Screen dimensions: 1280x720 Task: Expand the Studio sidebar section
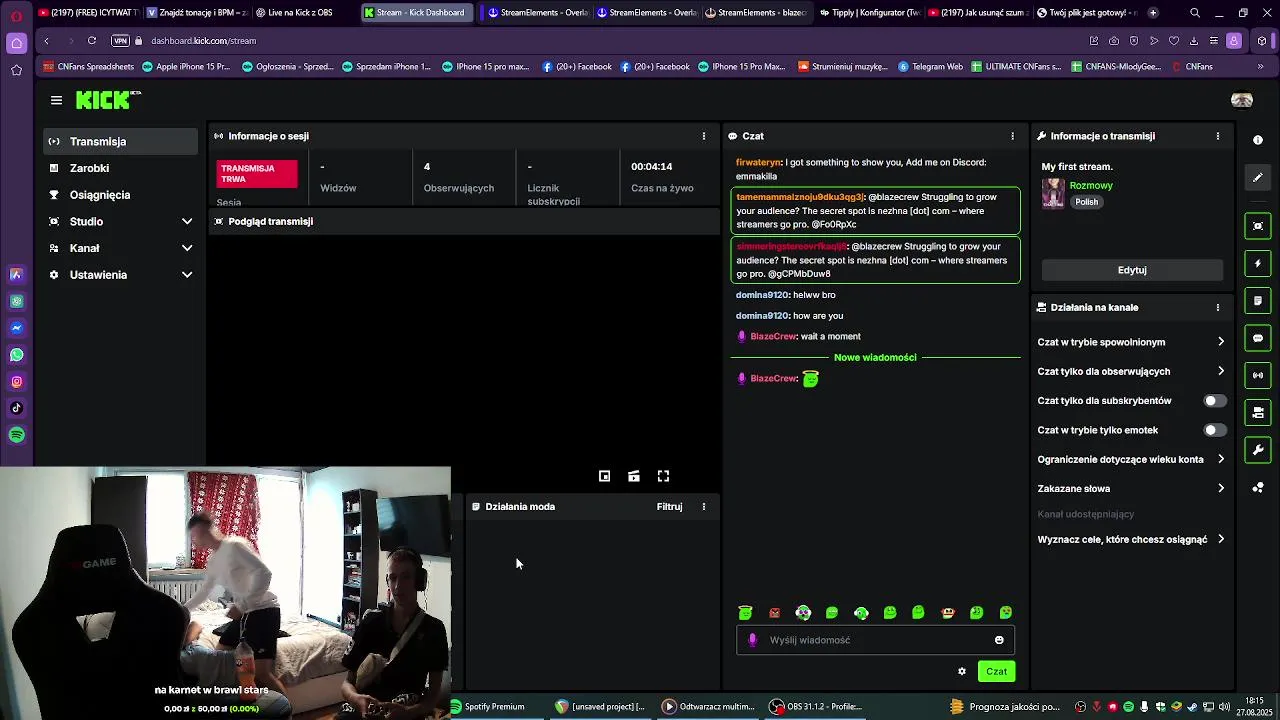point(120,222)
